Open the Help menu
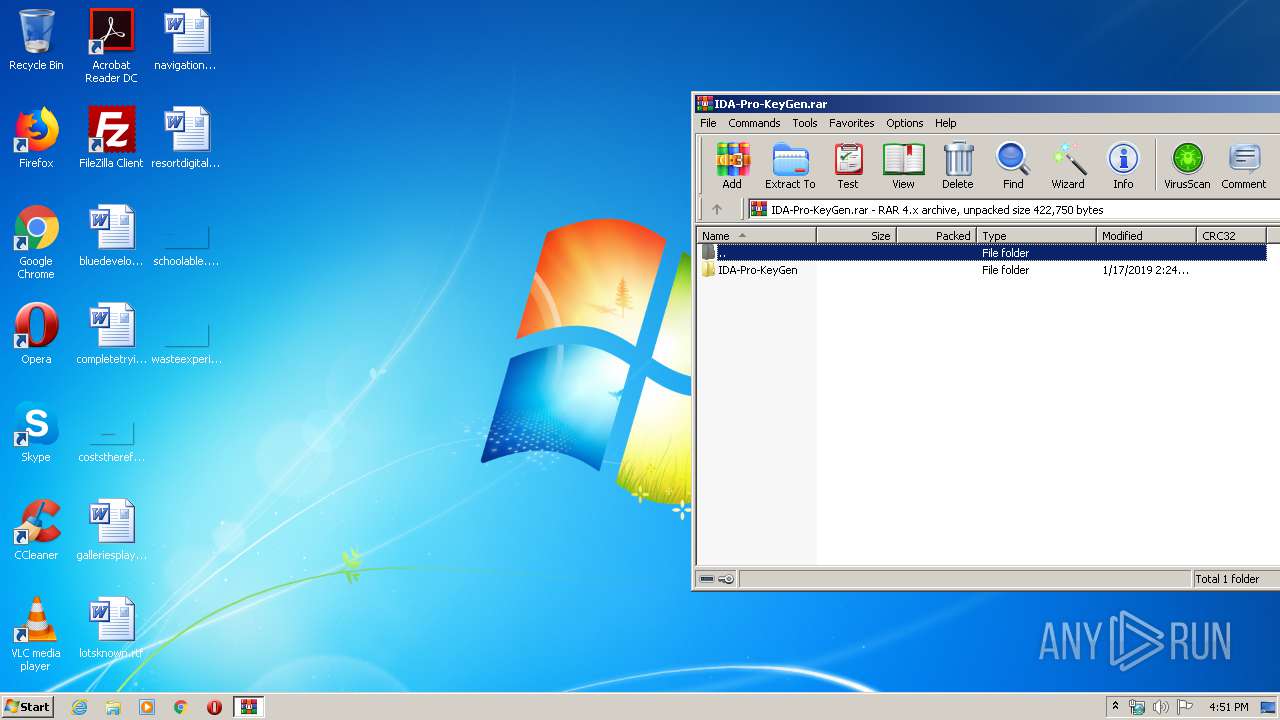1280x720 pixels. (x=946, y=123)
